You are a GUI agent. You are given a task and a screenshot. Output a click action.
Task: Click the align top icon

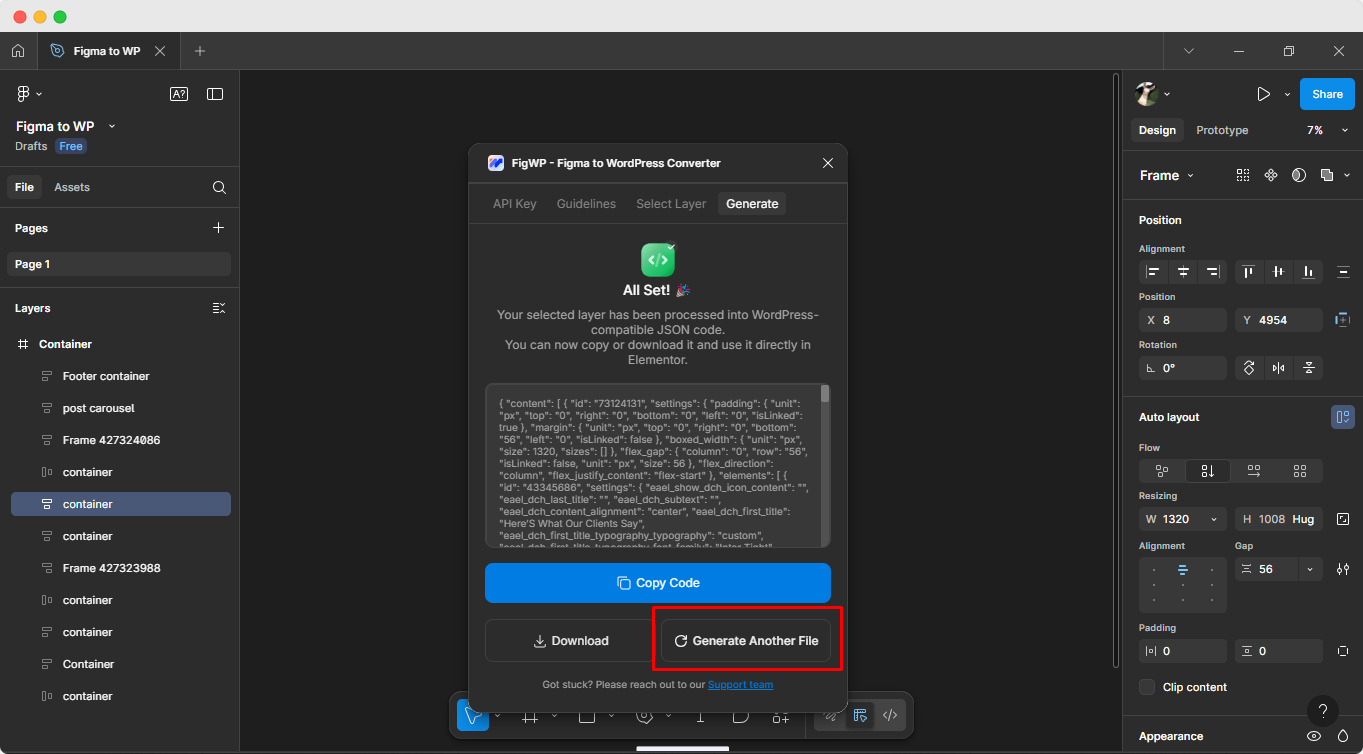[x=1249, y=272]
